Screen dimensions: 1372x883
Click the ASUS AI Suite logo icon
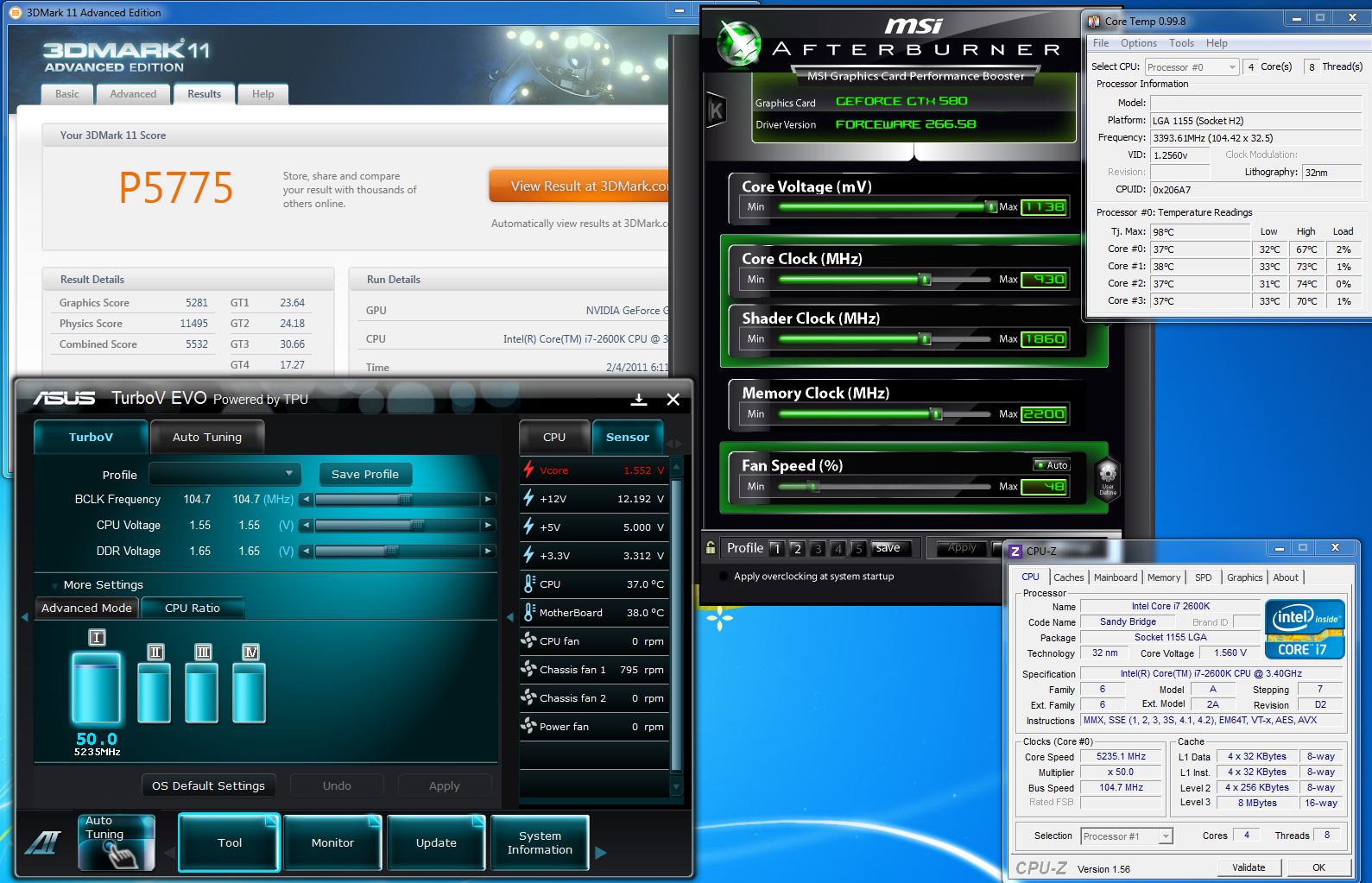click(x=41, y=842)
